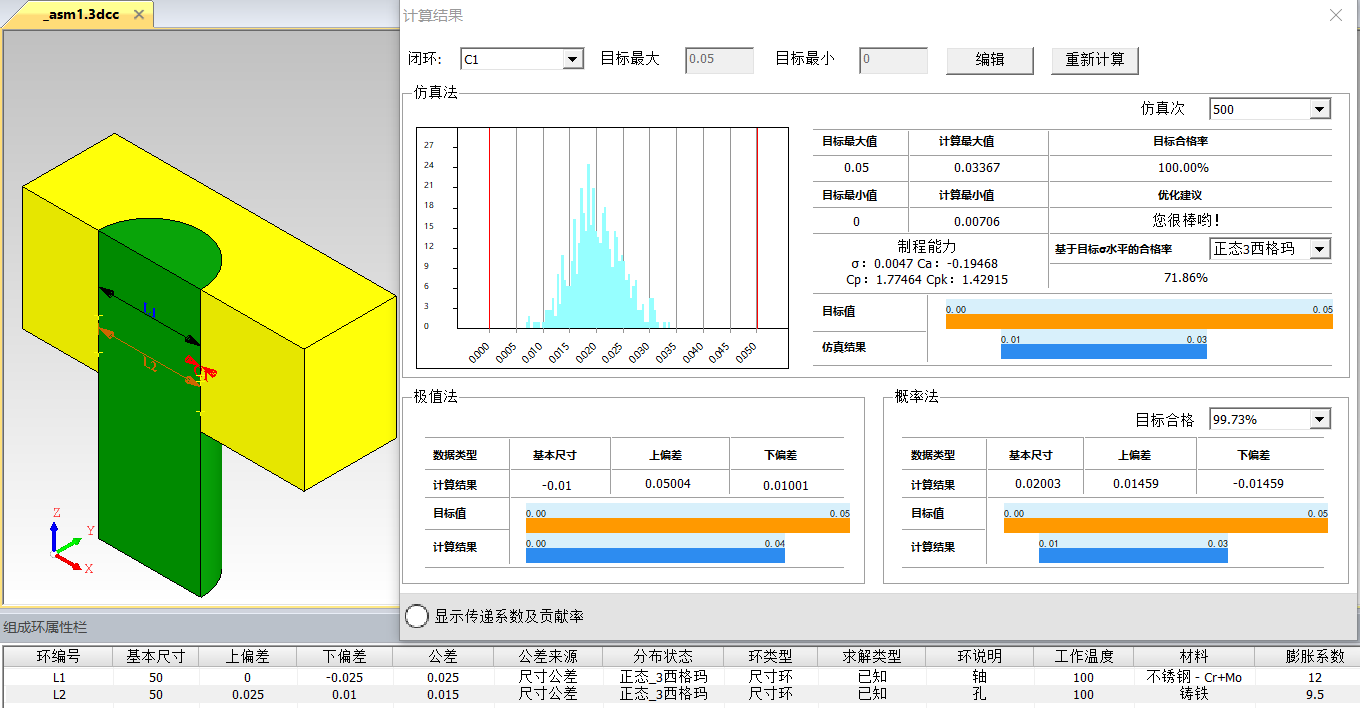Click the 环编号 column header
This screenshot has width=1360, height=708.
pyautogui.click(x=58, y=657)
